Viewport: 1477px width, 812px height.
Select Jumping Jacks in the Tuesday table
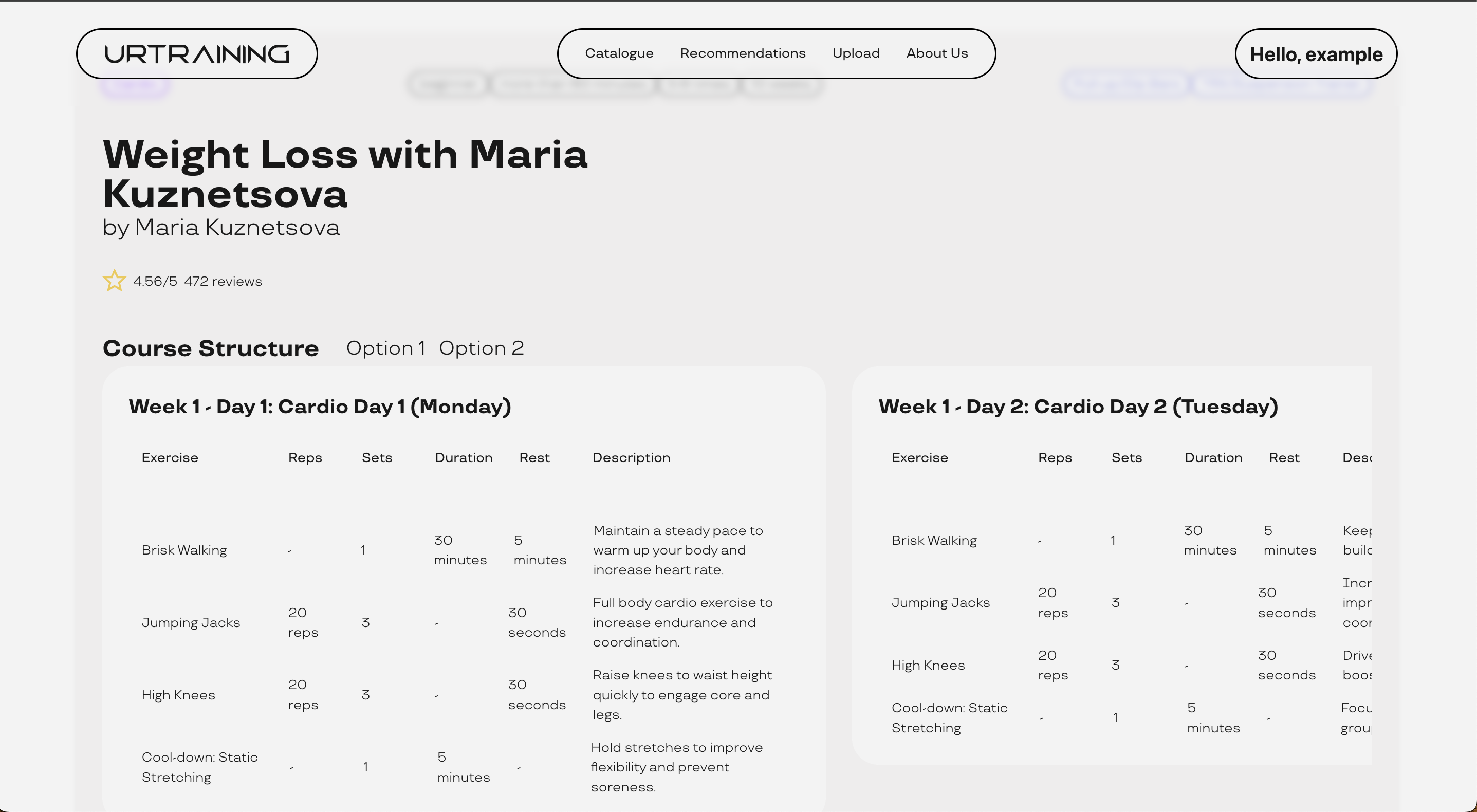[940, 603]
